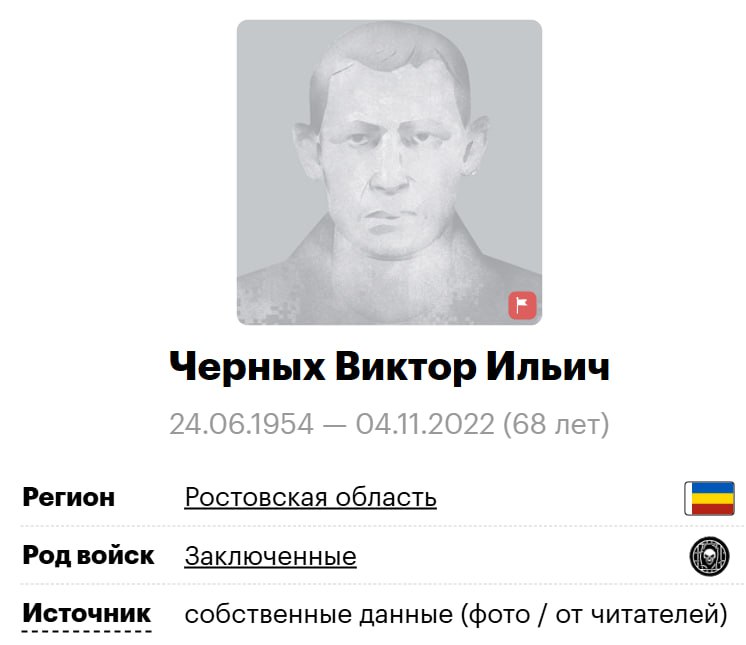Click the death date 04.11.2022

point(425,424)
